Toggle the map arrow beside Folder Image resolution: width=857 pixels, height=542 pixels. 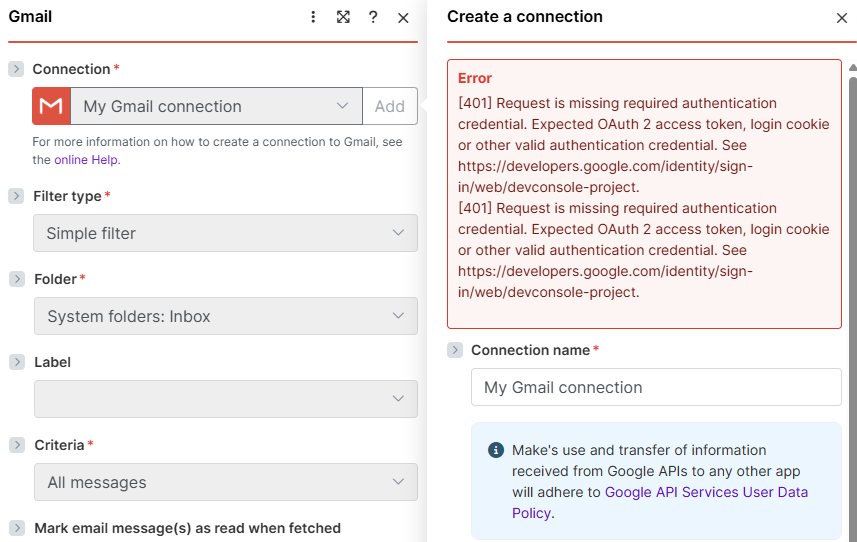[x=16, y=279]
